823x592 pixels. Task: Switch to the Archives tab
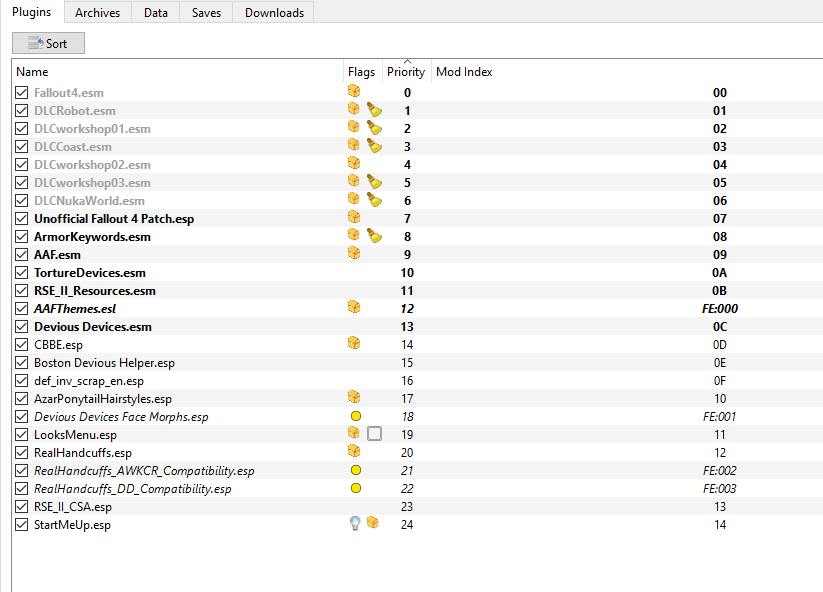pyautogui.click(x=96, y=12)
